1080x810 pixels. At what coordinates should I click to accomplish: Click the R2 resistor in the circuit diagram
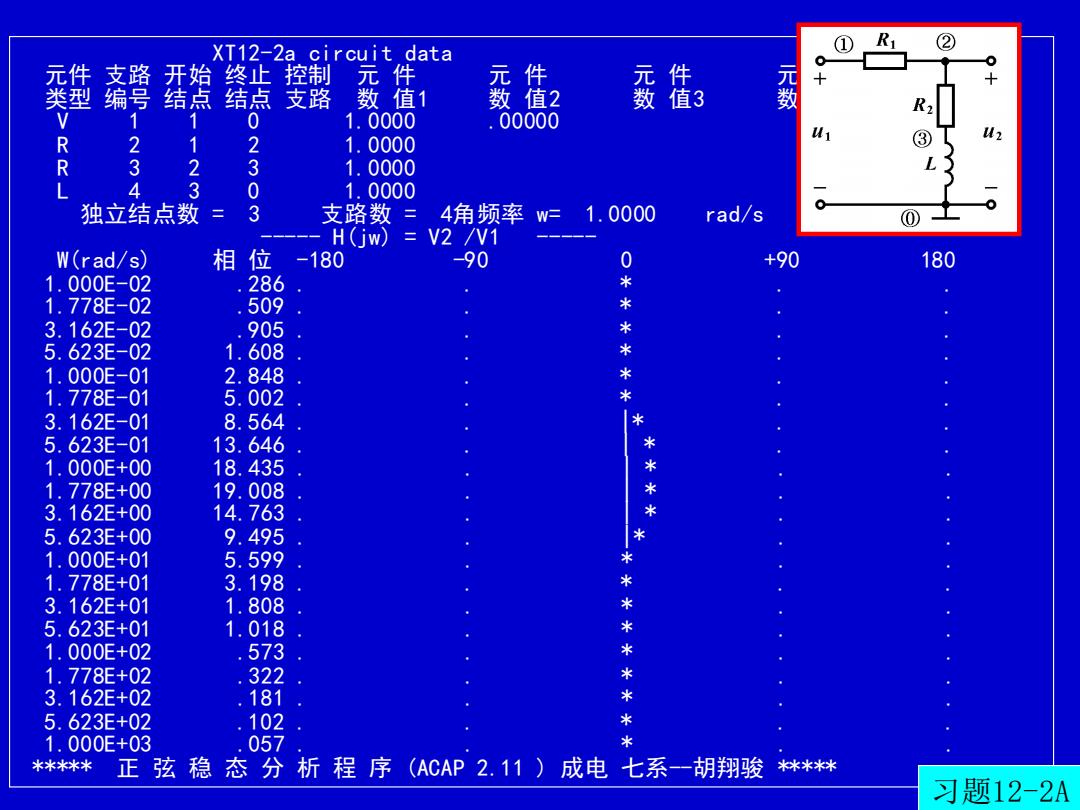tap(946, 105)
